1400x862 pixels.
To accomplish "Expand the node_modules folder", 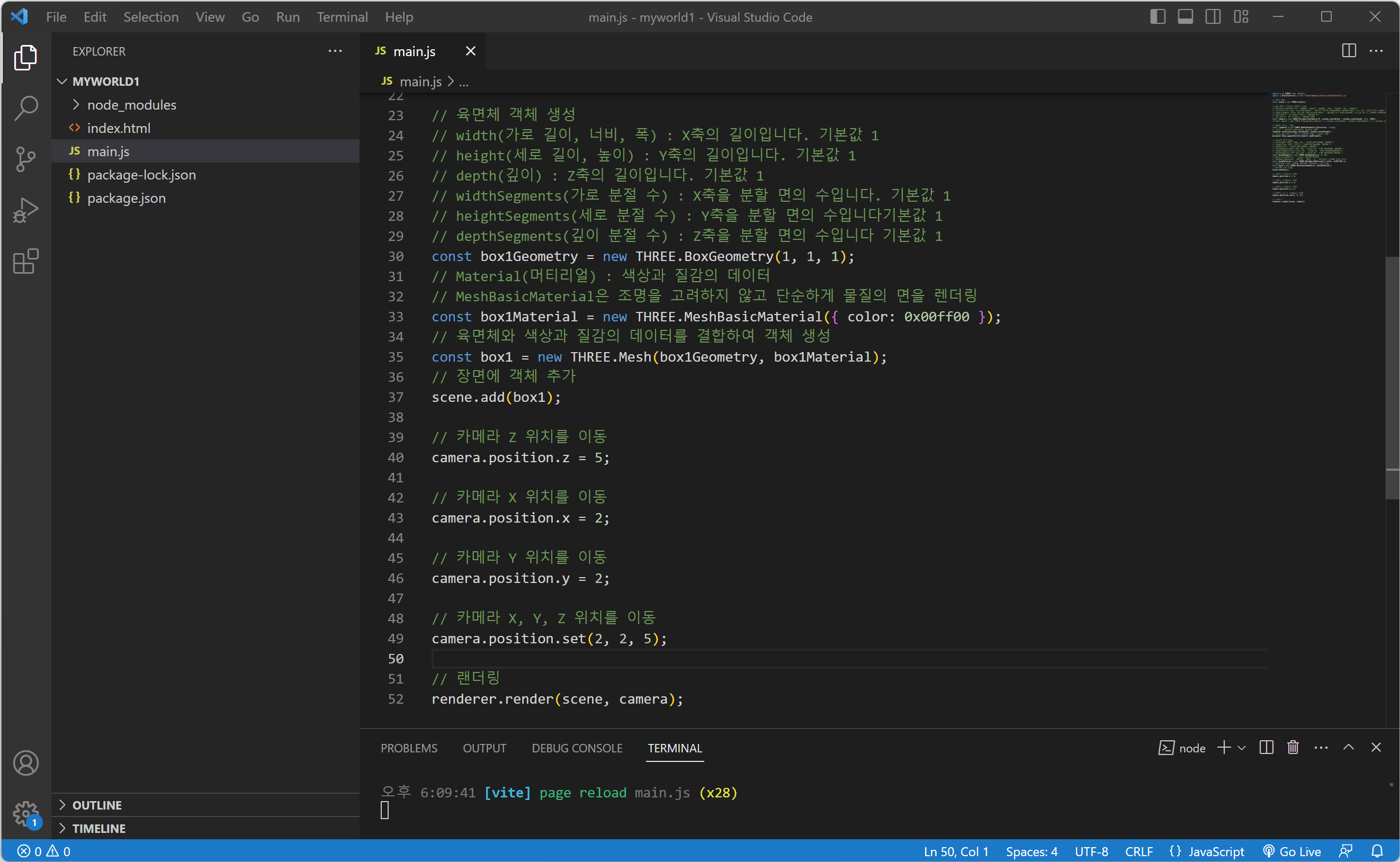I will click(x=132, y=105).
